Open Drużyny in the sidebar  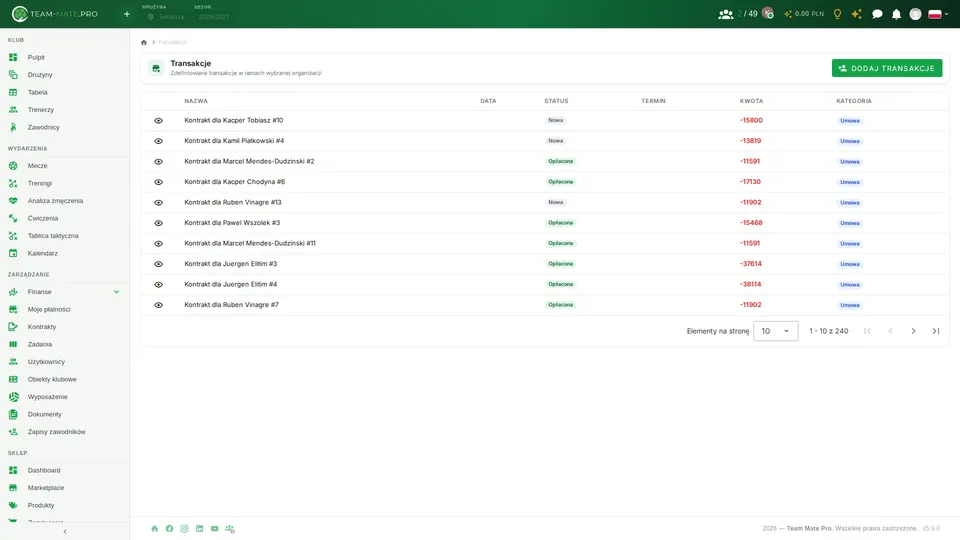click(x=40, y=75)
